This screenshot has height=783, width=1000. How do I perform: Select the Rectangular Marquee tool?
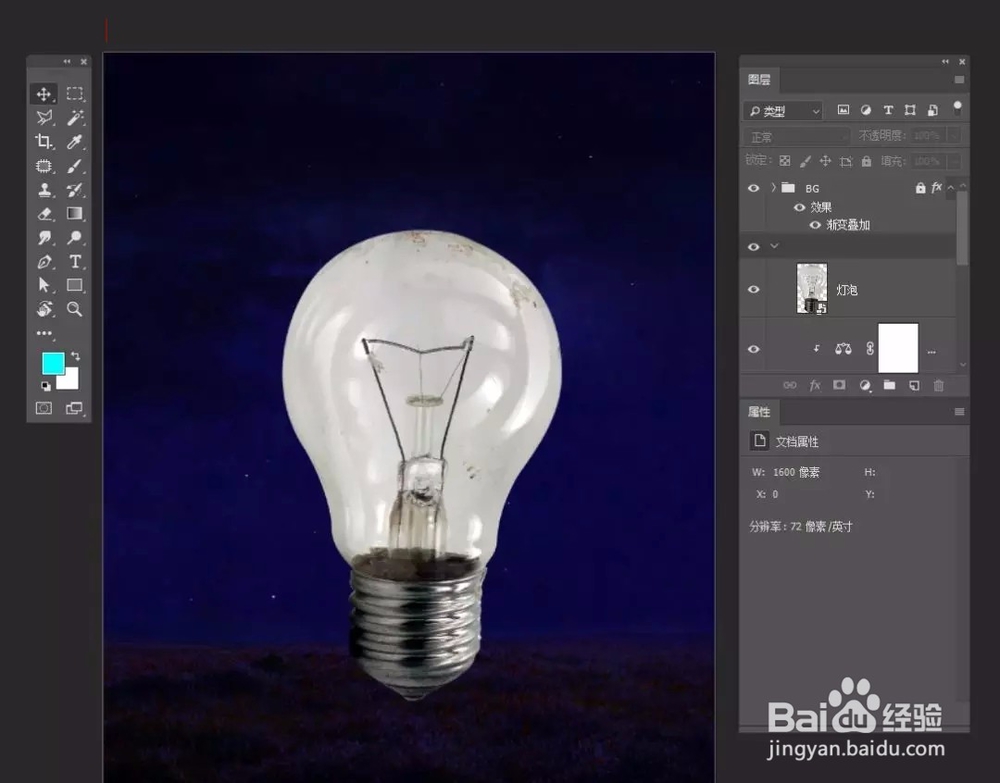75,94
